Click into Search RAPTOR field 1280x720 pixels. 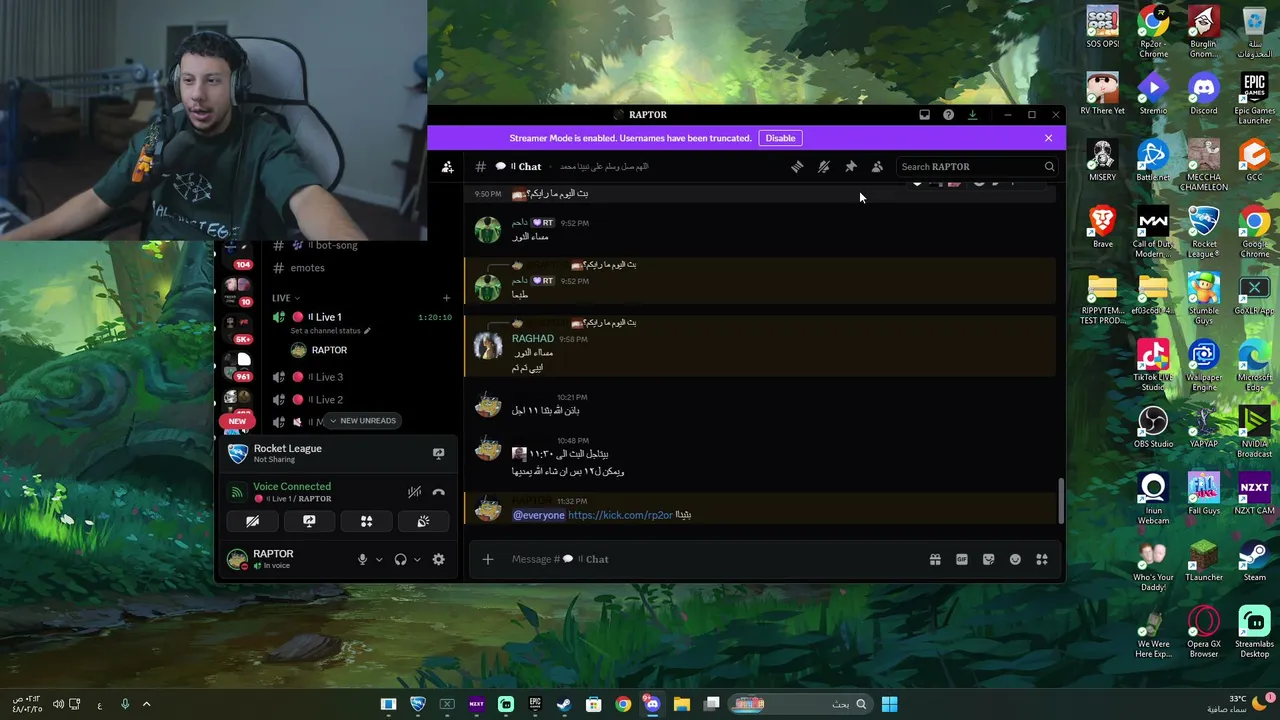click(x=976, y=167)
